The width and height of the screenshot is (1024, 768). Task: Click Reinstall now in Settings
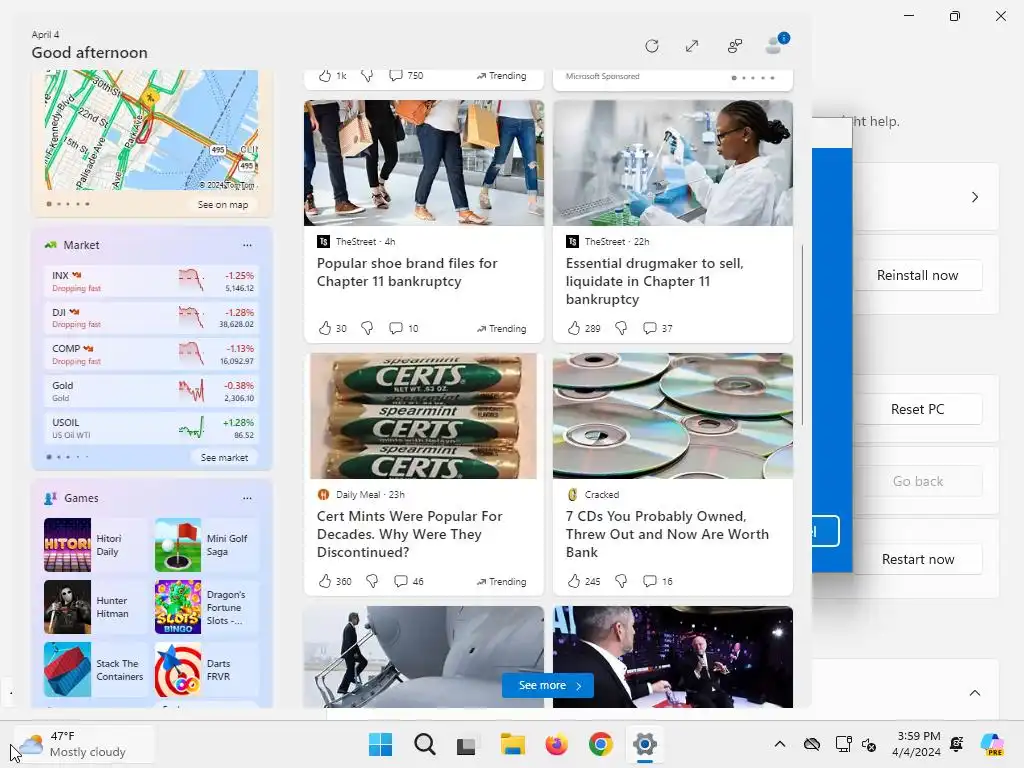[917, 276]
